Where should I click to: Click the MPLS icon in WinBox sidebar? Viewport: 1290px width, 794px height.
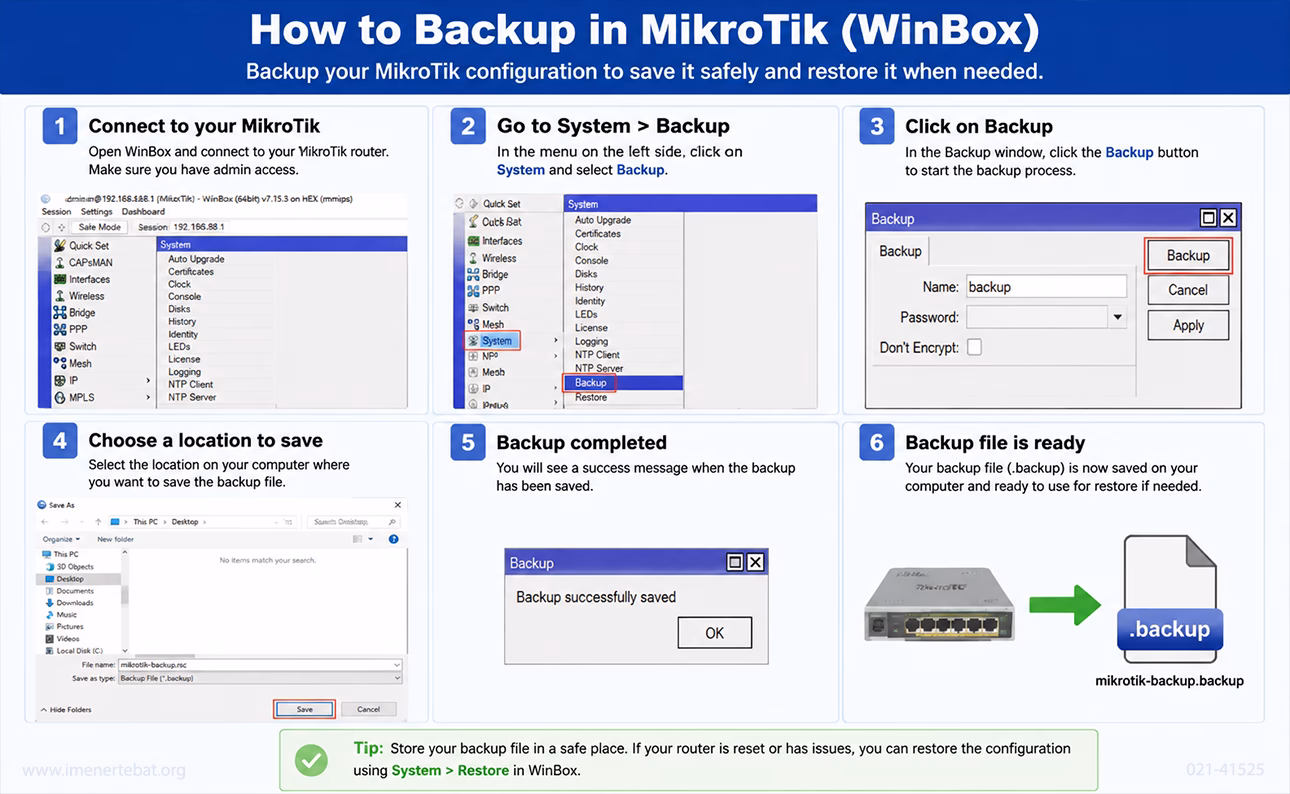pyautogui.click(x=60, y=397)
